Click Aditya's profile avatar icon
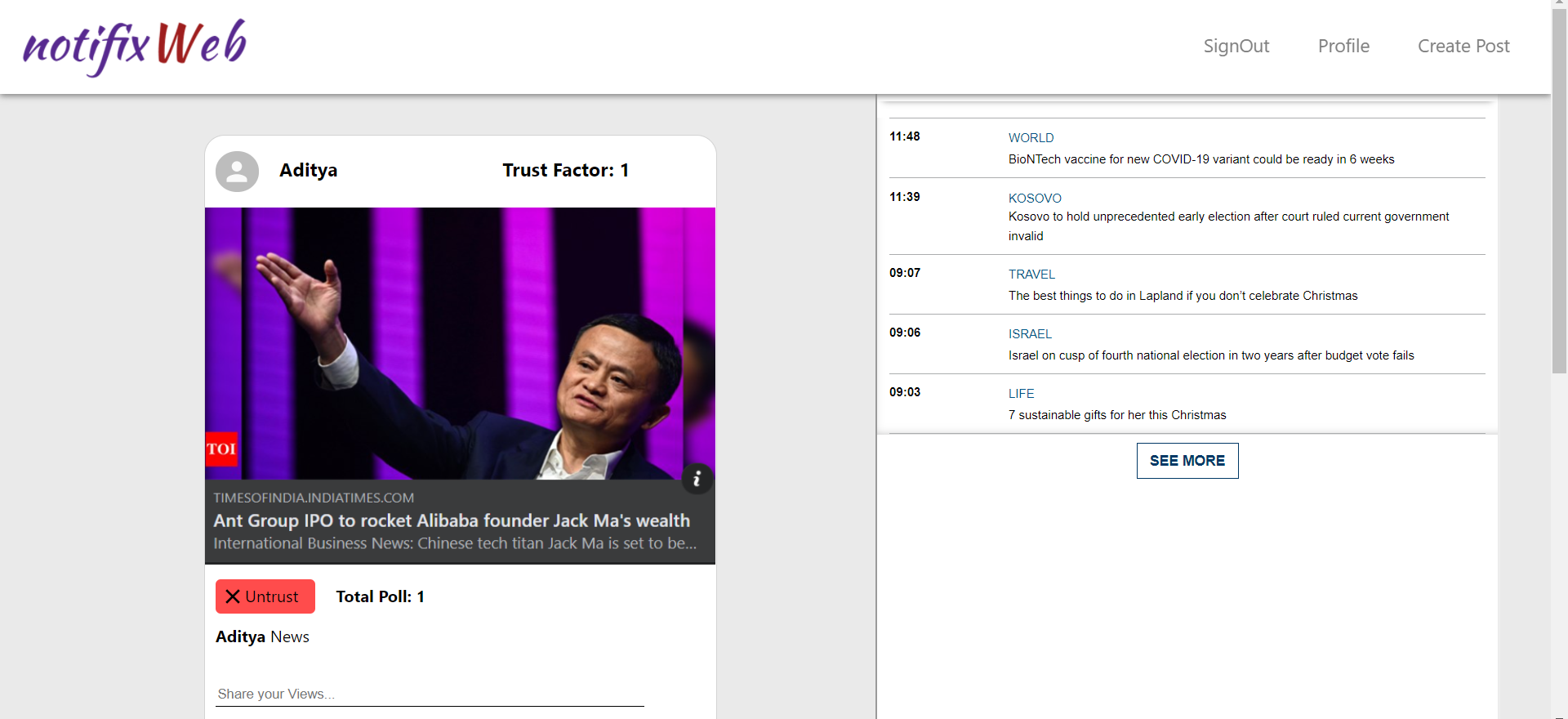1568x719 pixels. click(x=237, y=171)
